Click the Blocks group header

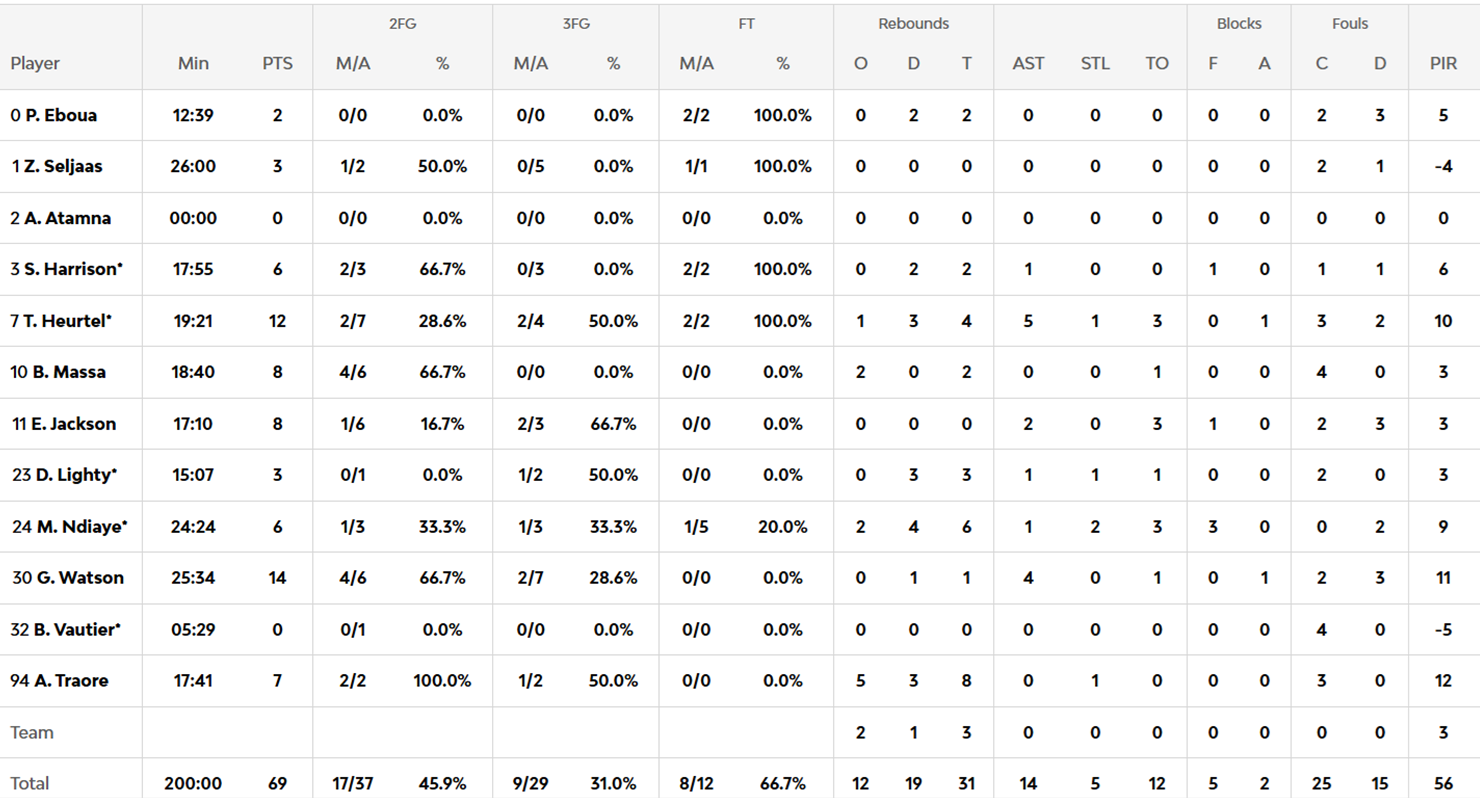[x=1239, y=23]
